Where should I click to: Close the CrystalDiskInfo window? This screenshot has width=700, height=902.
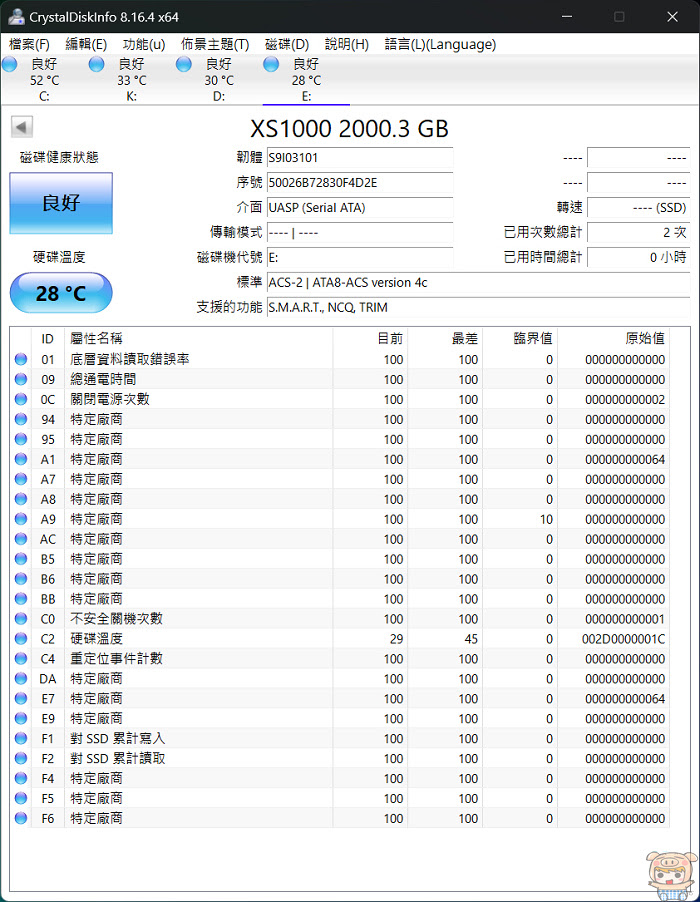[672, 17]
